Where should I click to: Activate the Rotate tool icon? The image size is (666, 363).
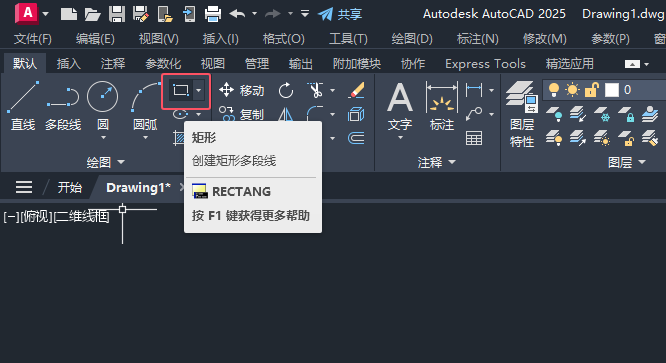click(286, 90)
